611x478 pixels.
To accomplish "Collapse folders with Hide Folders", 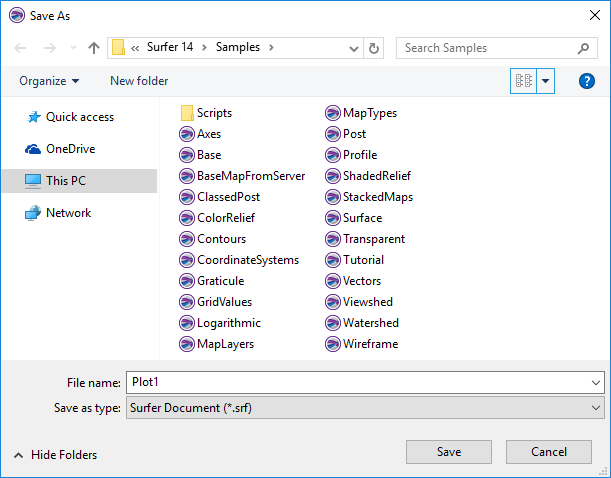I will coord(55,455).
